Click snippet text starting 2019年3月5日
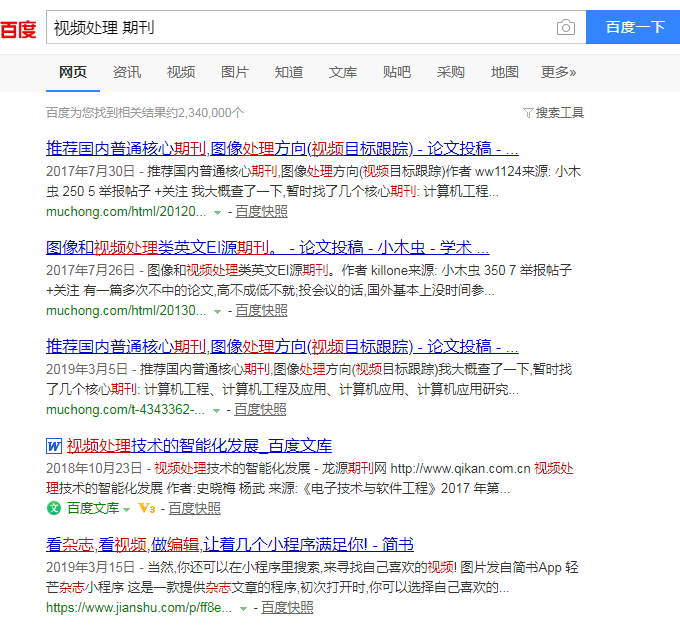 pos(309,379)
